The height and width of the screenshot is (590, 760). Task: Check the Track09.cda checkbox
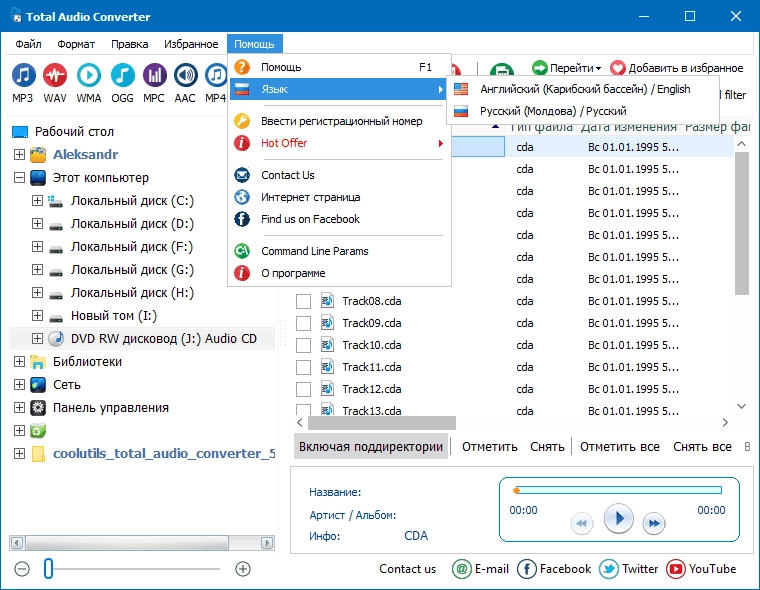tap(303, 323)
